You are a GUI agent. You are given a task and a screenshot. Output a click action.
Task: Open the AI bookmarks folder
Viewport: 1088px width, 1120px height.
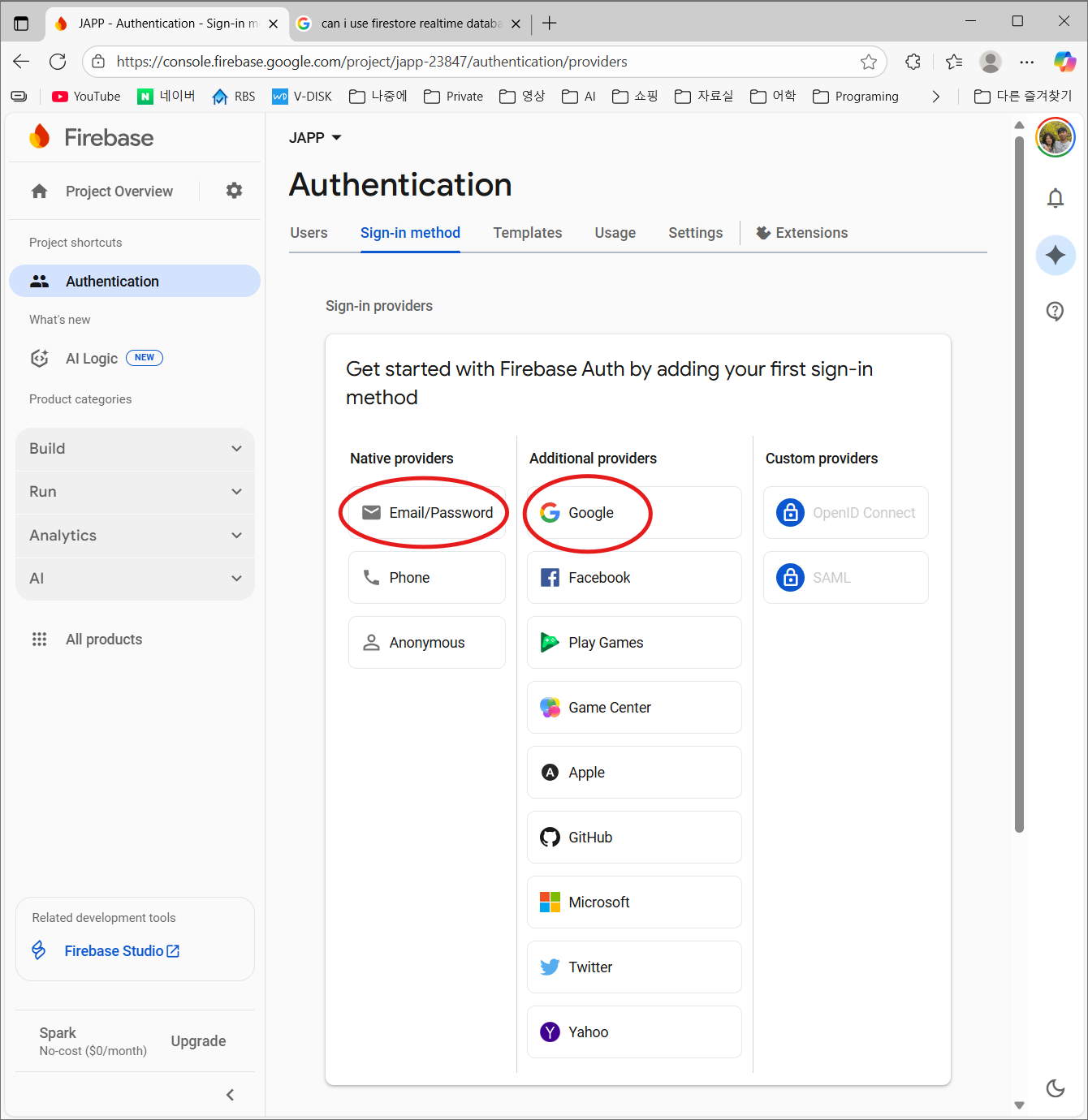[x=579, y=97]
